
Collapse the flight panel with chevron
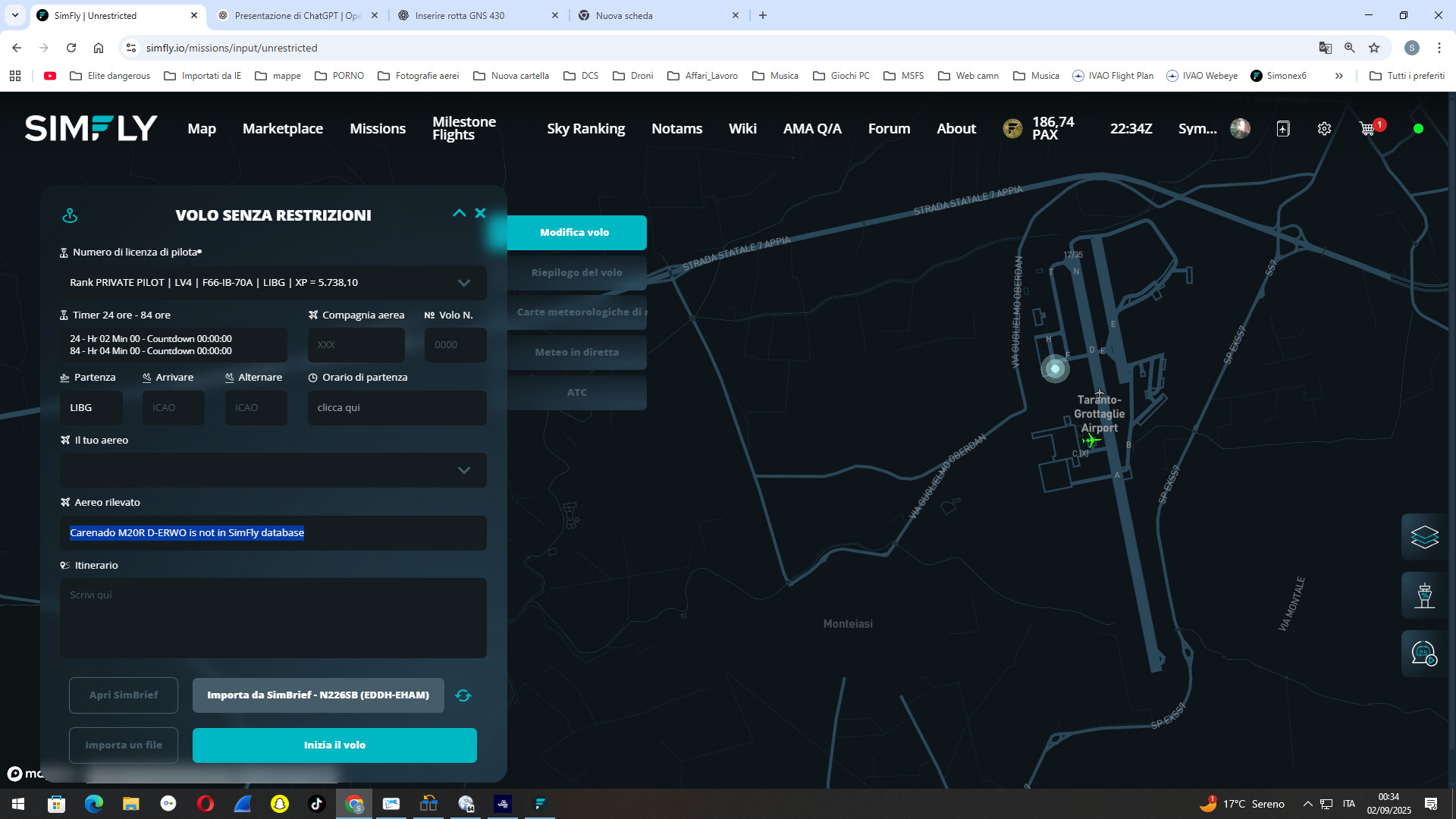pyautogui.click(x=459, y=213)
